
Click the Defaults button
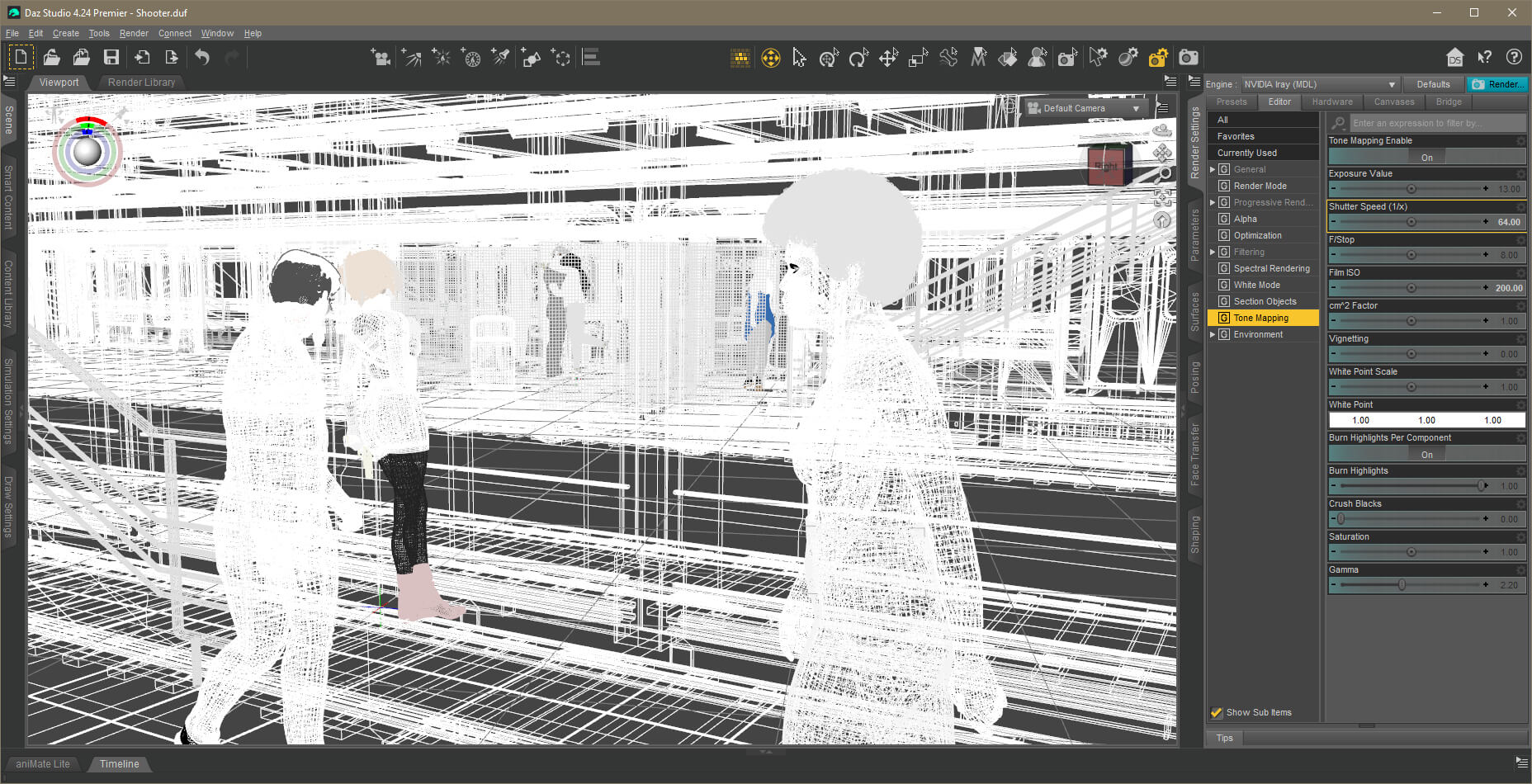coord(1433,84)
